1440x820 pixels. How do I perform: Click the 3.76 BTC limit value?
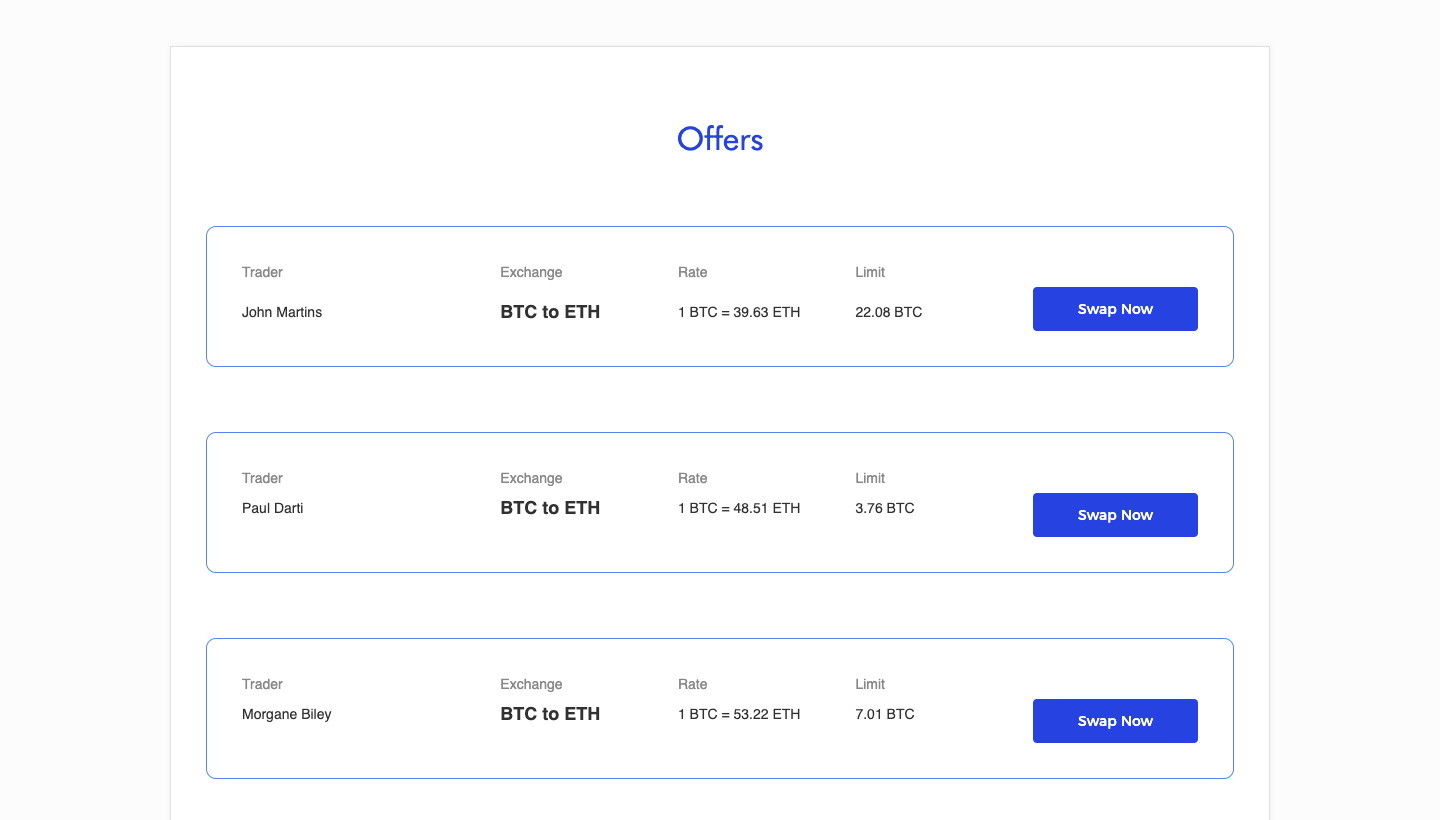coord(885,508)
